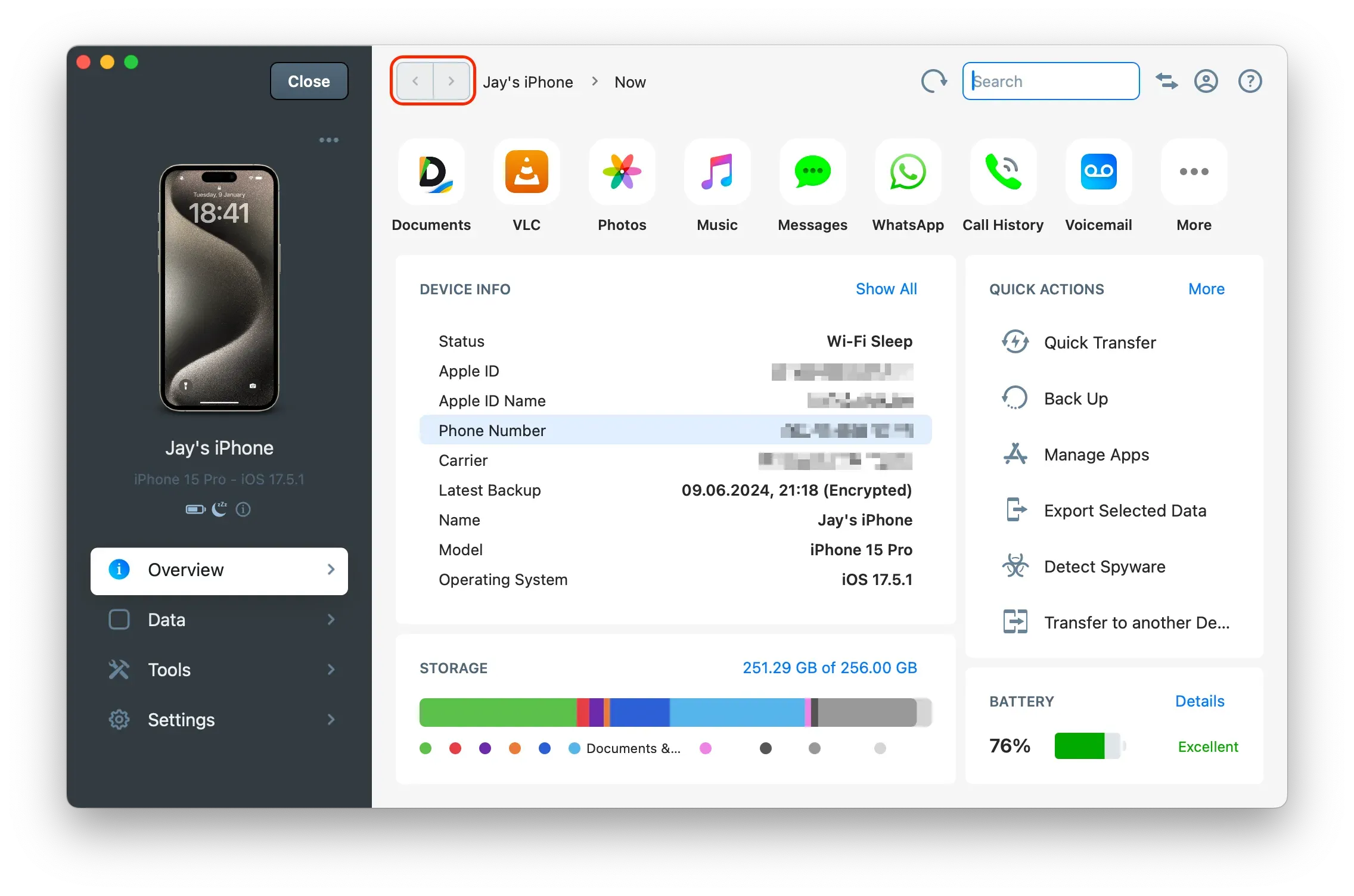Click the Search input field
The image size is (1354, 896).
[1051, 81]
